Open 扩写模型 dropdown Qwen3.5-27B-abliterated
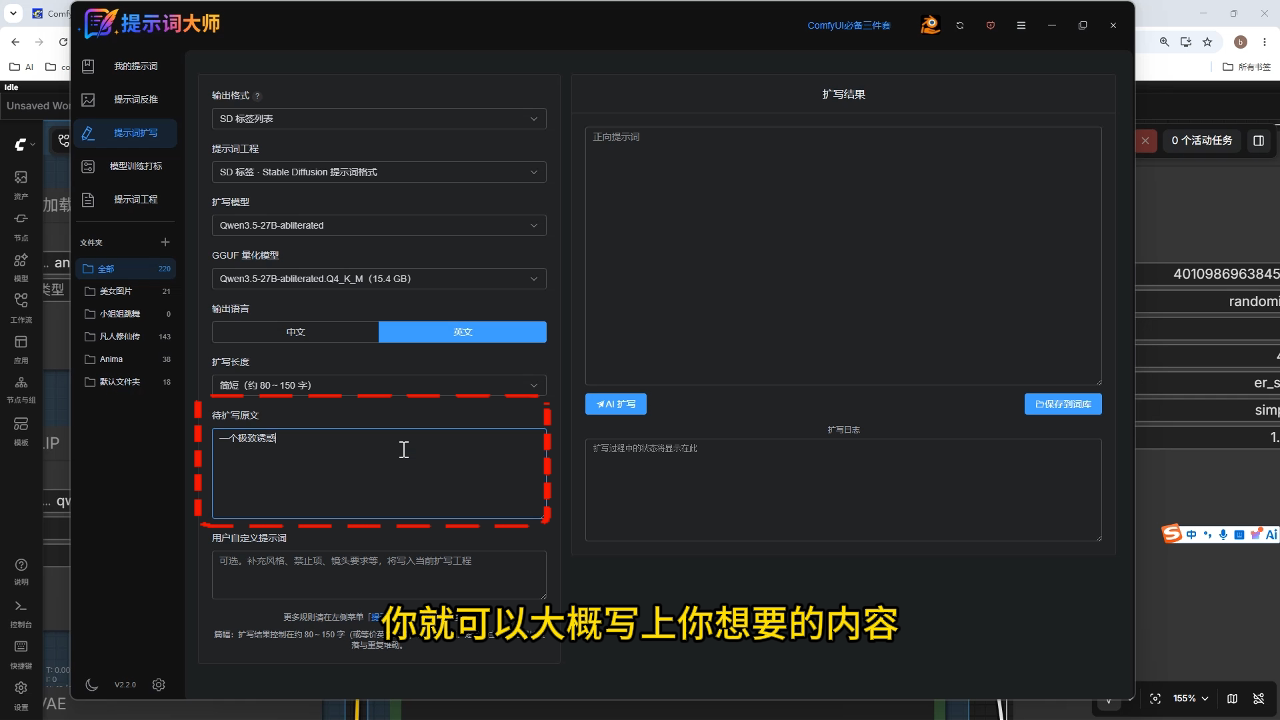This screenshot has height=720, width=1280. tap(379, 225)
